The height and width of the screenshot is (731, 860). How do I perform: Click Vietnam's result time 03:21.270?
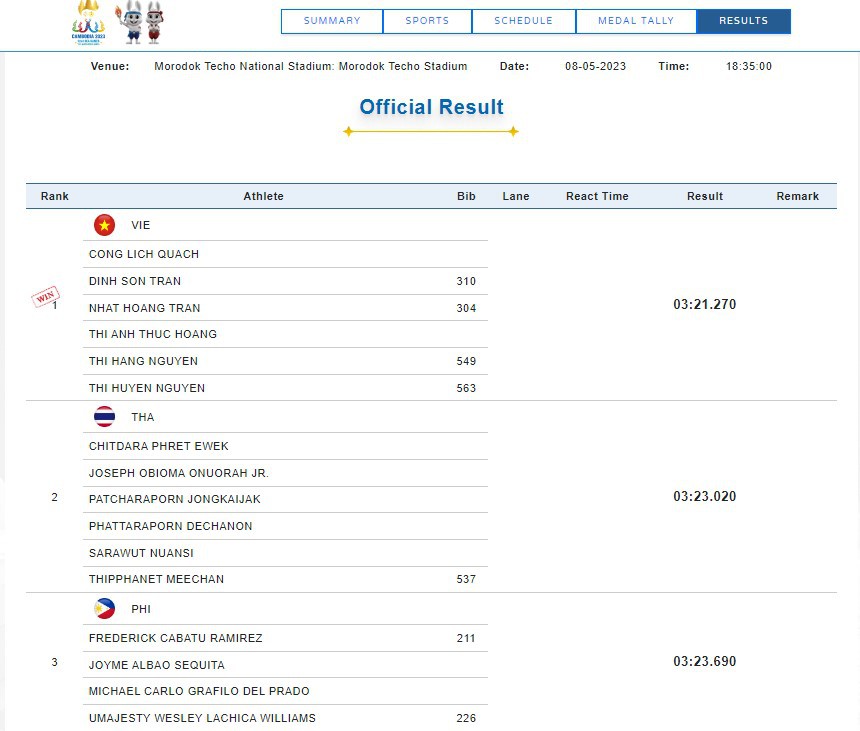pyautogui.click(x=704, y=304)
